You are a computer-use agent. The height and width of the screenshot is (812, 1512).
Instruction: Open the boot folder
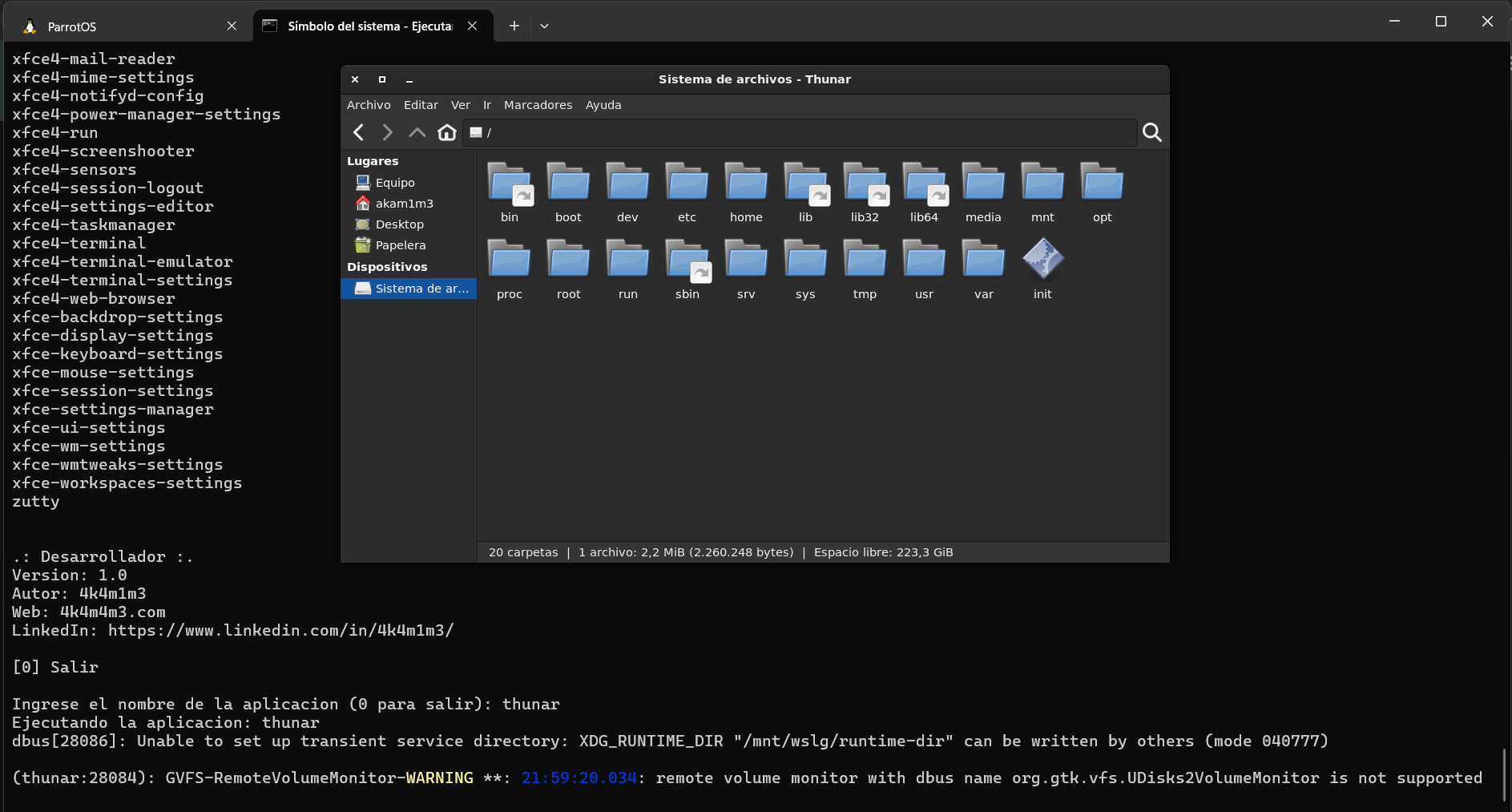[x=569, y=193]
